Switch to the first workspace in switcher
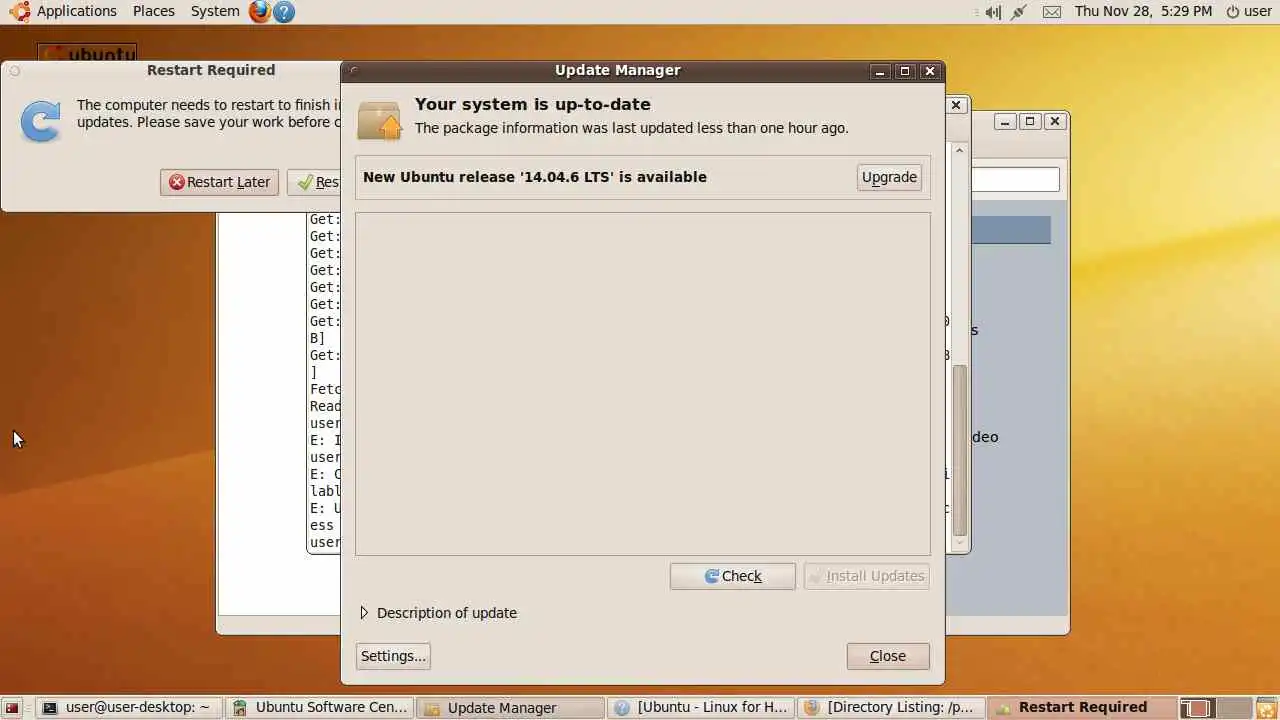Image resolution: width=1280 pixels, height=720 pixels. [1196, 708]
